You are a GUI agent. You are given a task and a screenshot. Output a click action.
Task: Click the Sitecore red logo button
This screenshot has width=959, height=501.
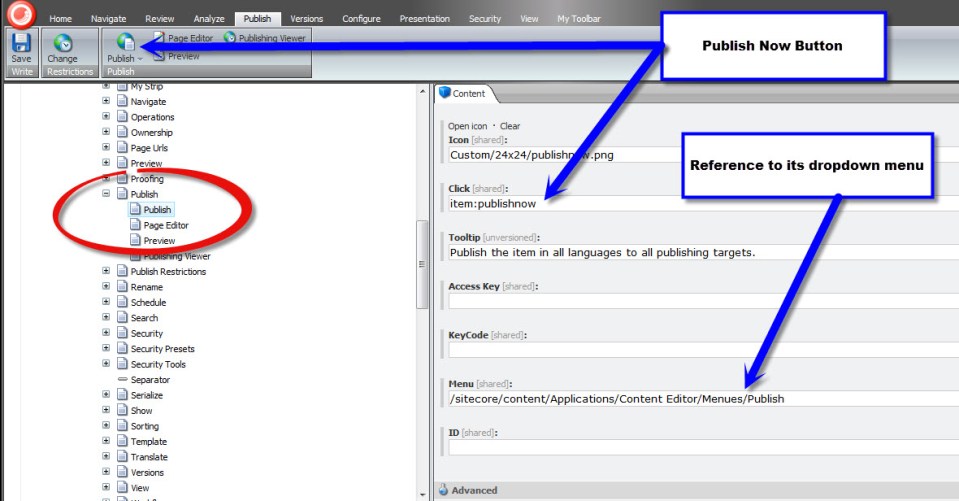point(21,14)
